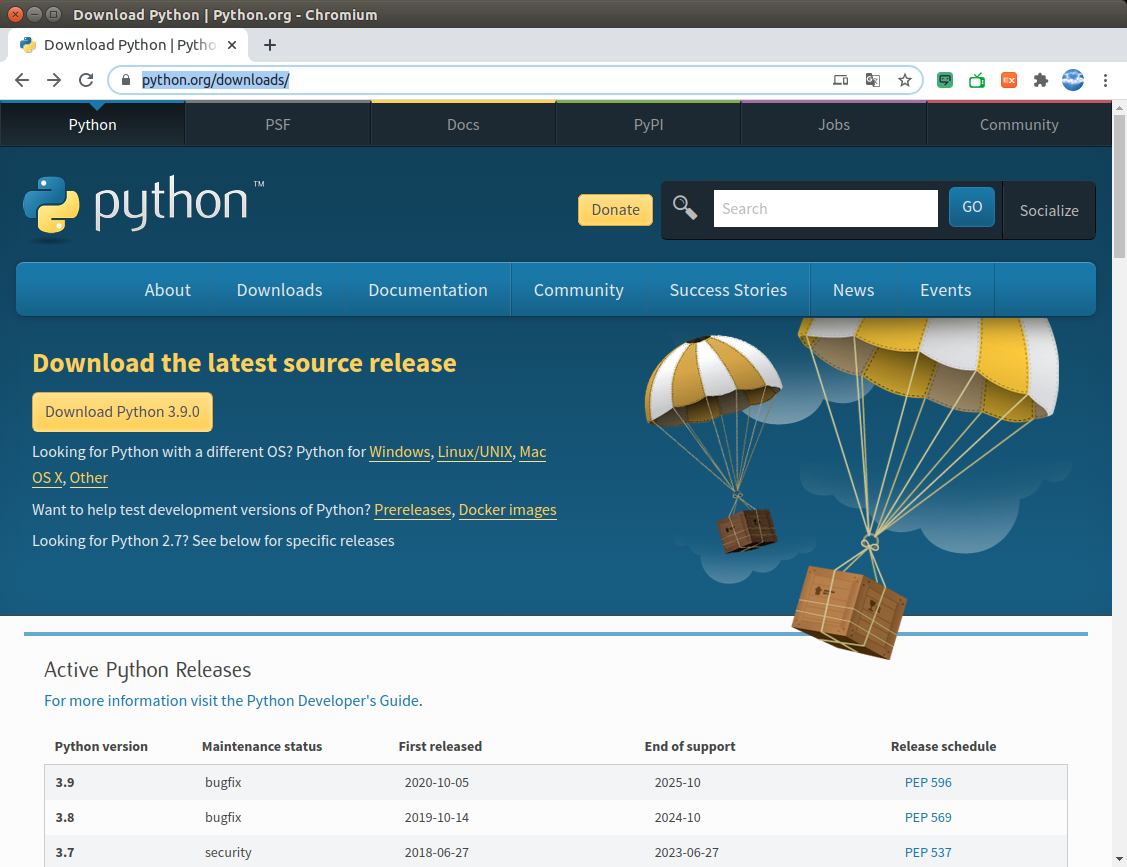
Task: Open the top Community meta tab
Action: tap(1019, 124)
